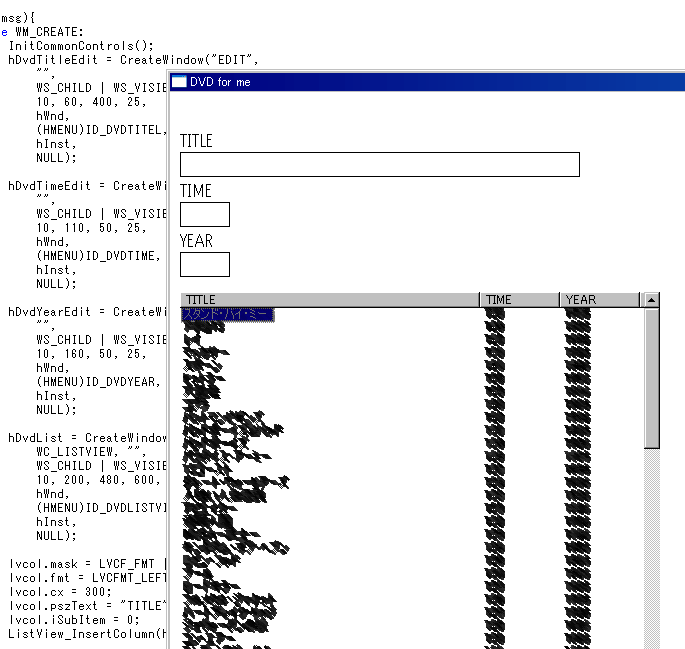This screenshot has width=685, height=649.
Task: Click the DVD for me title bar
Action: 427,82
